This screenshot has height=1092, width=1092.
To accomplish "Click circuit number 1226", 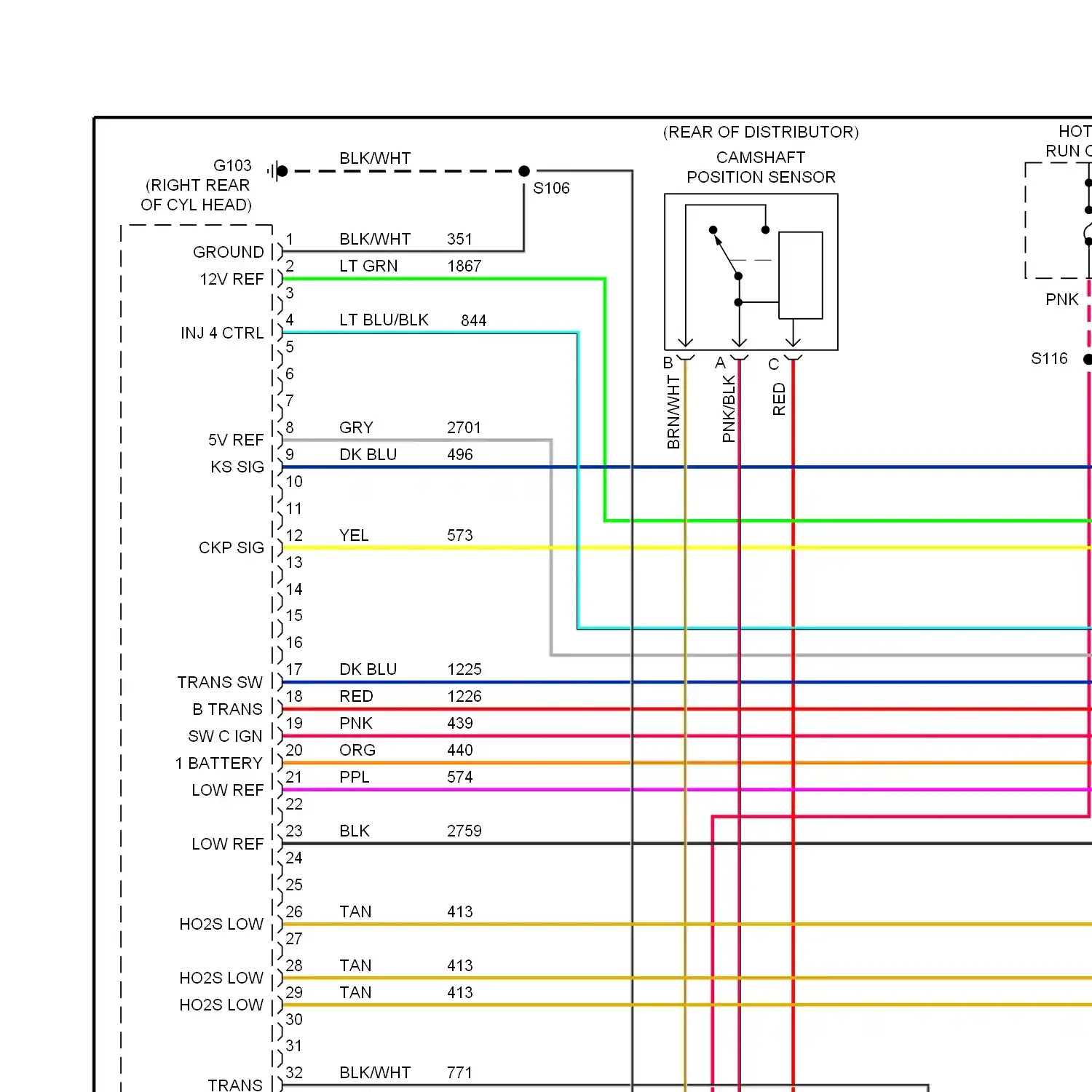I will (464, 697).
